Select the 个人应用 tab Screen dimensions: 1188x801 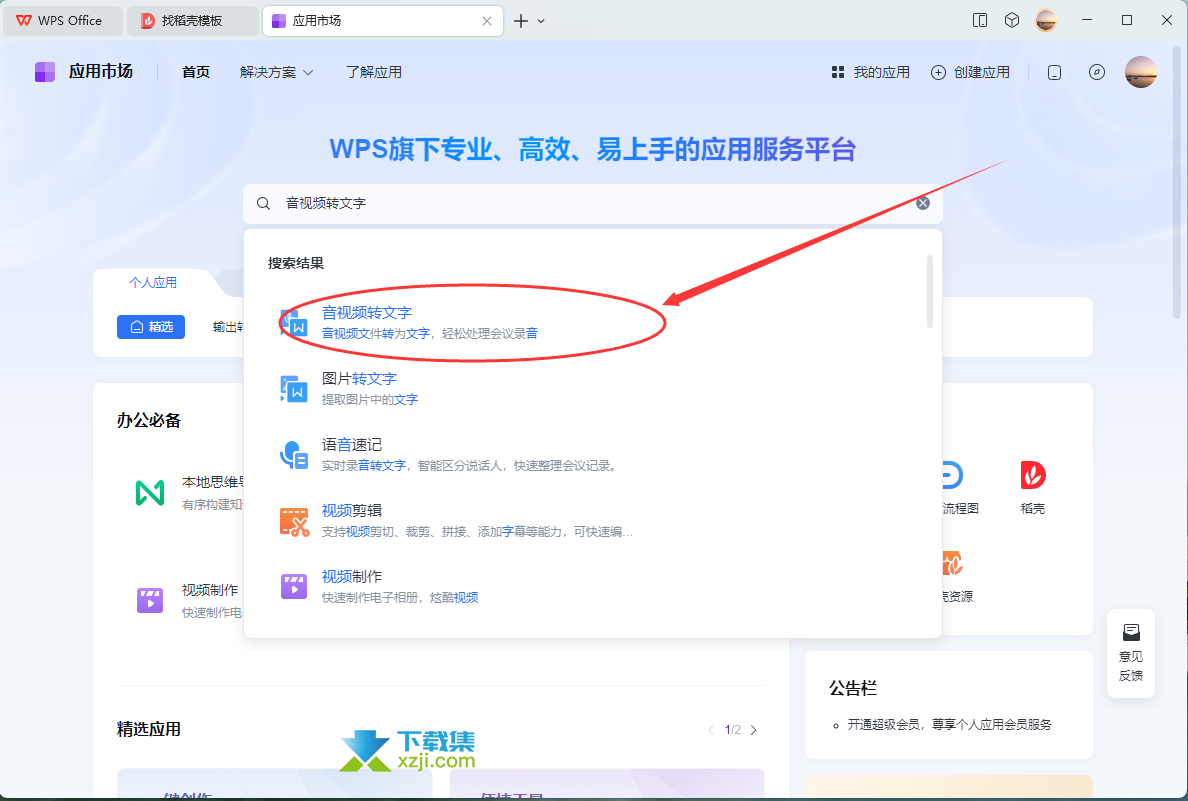[x=153, y=283]
